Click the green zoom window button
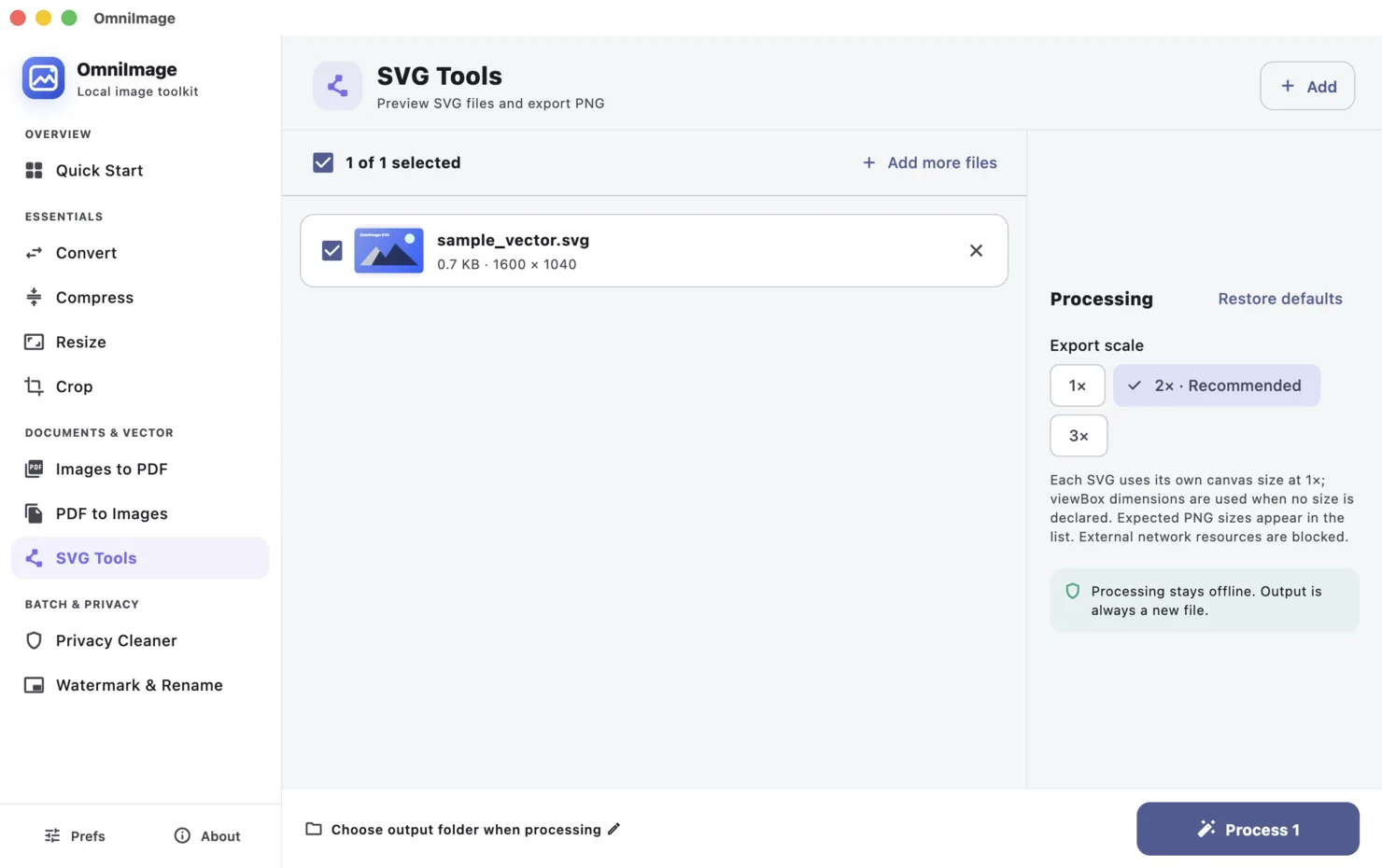 (x=69, y=18)
